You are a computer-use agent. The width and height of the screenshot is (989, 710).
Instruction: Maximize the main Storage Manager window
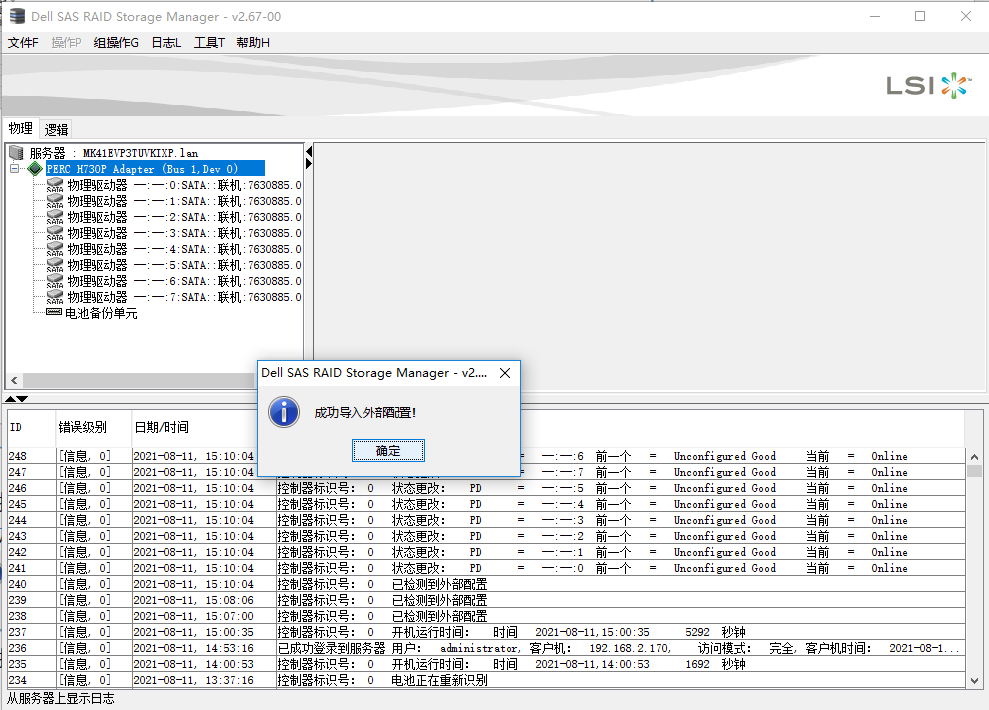[x=920, y=16]
